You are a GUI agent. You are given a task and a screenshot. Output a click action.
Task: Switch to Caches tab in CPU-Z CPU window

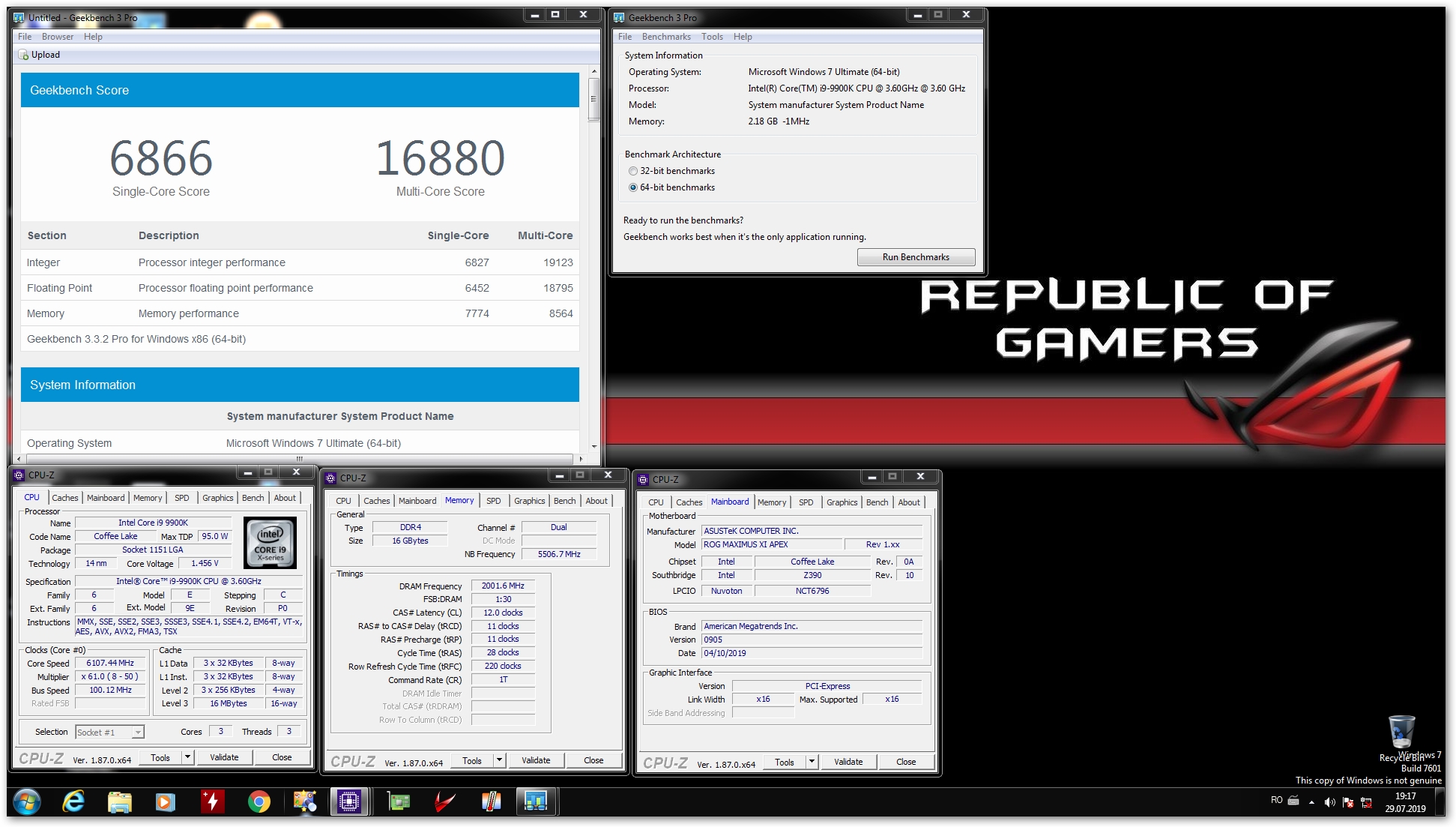[64, 498]
